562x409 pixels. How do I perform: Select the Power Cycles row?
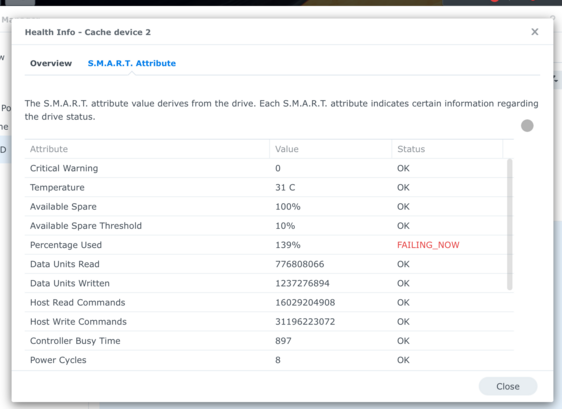(266, 360)
